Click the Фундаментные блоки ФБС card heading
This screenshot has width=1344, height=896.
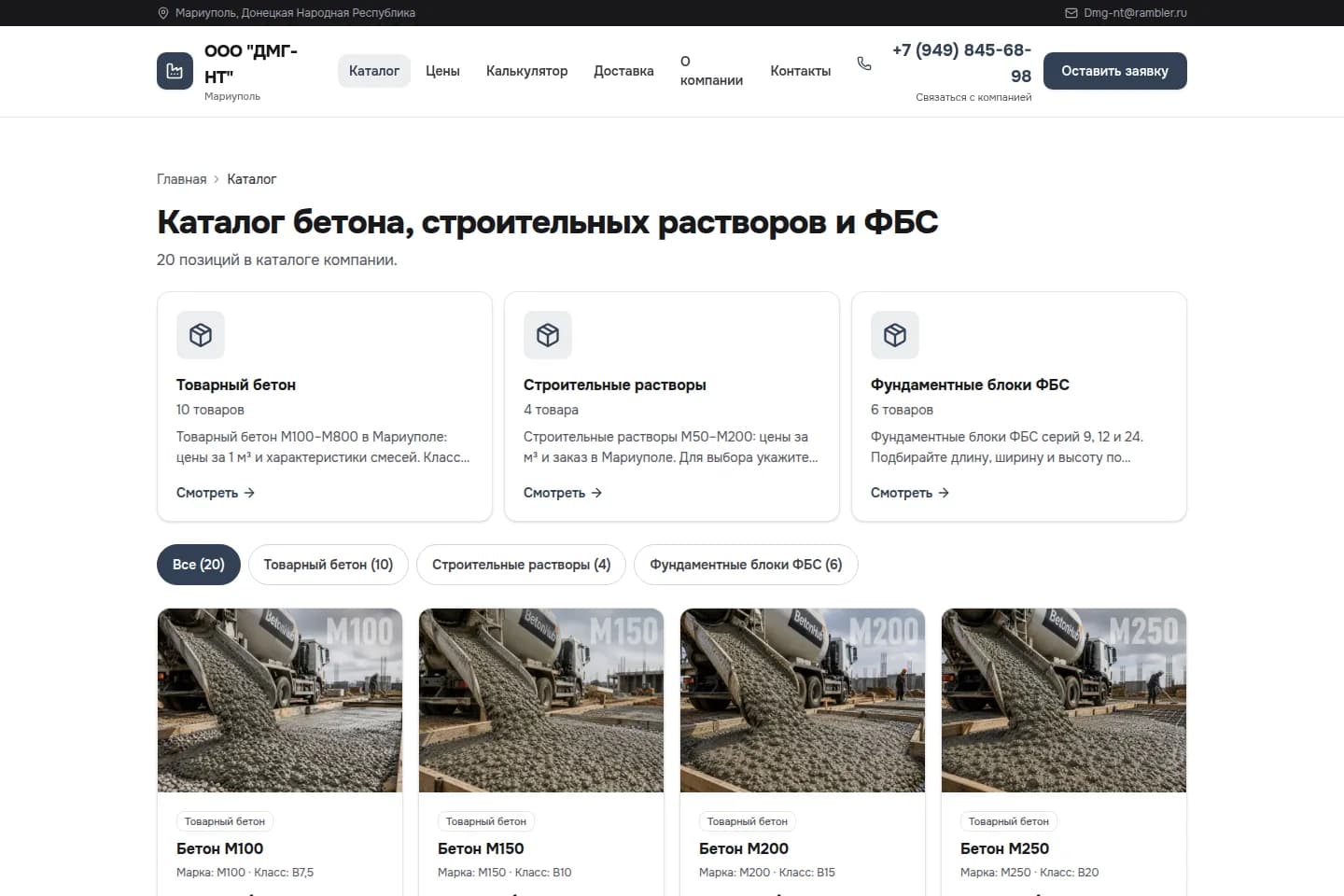[970, 385]
